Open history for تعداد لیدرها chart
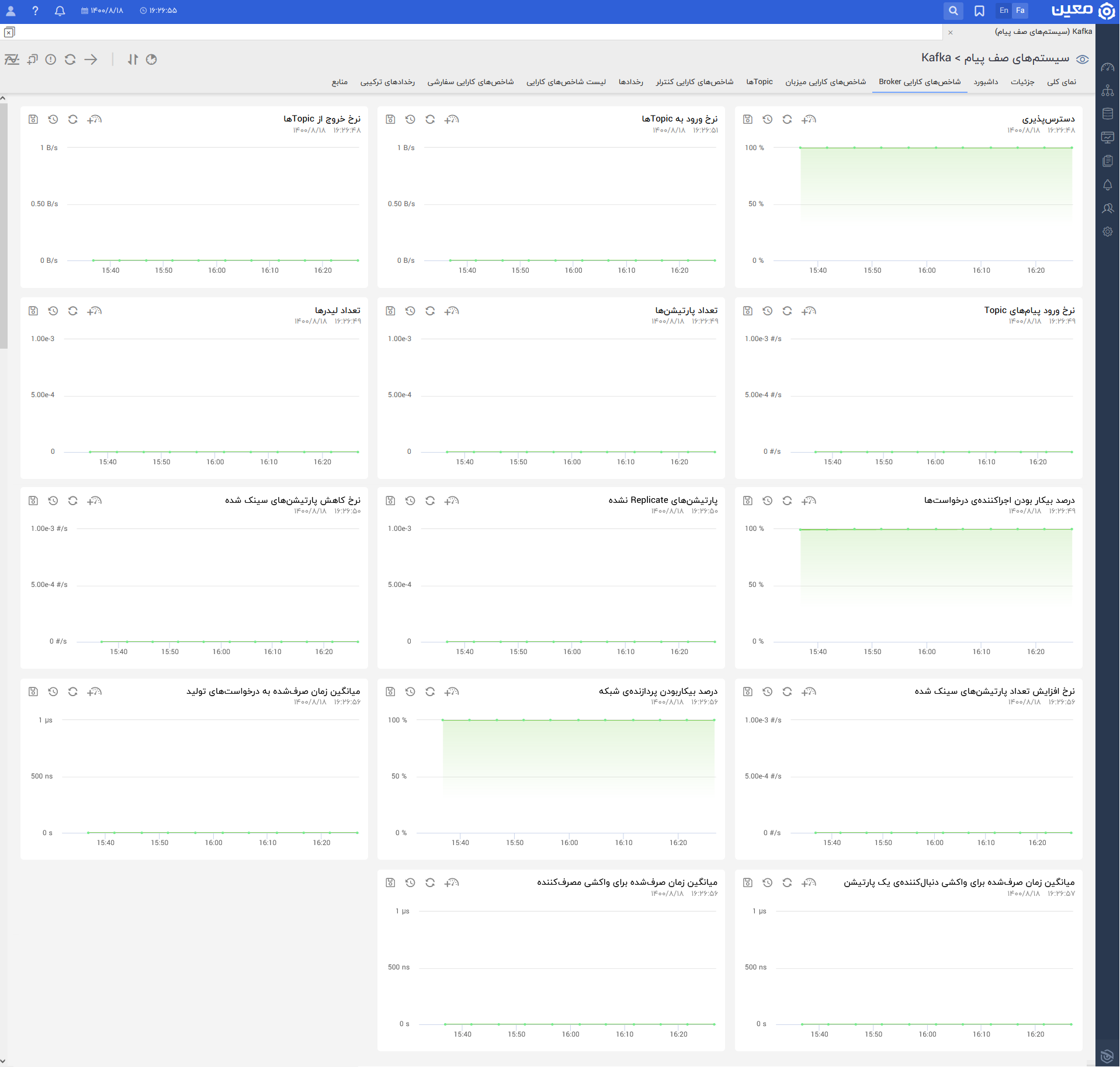The image size is (1120, 1067). click(x=53, y=311)
